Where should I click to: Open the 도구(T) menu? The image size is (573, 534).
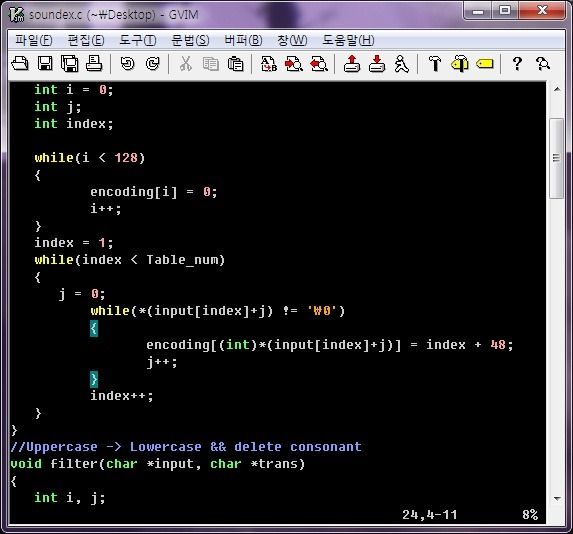(x=138, y=40)
